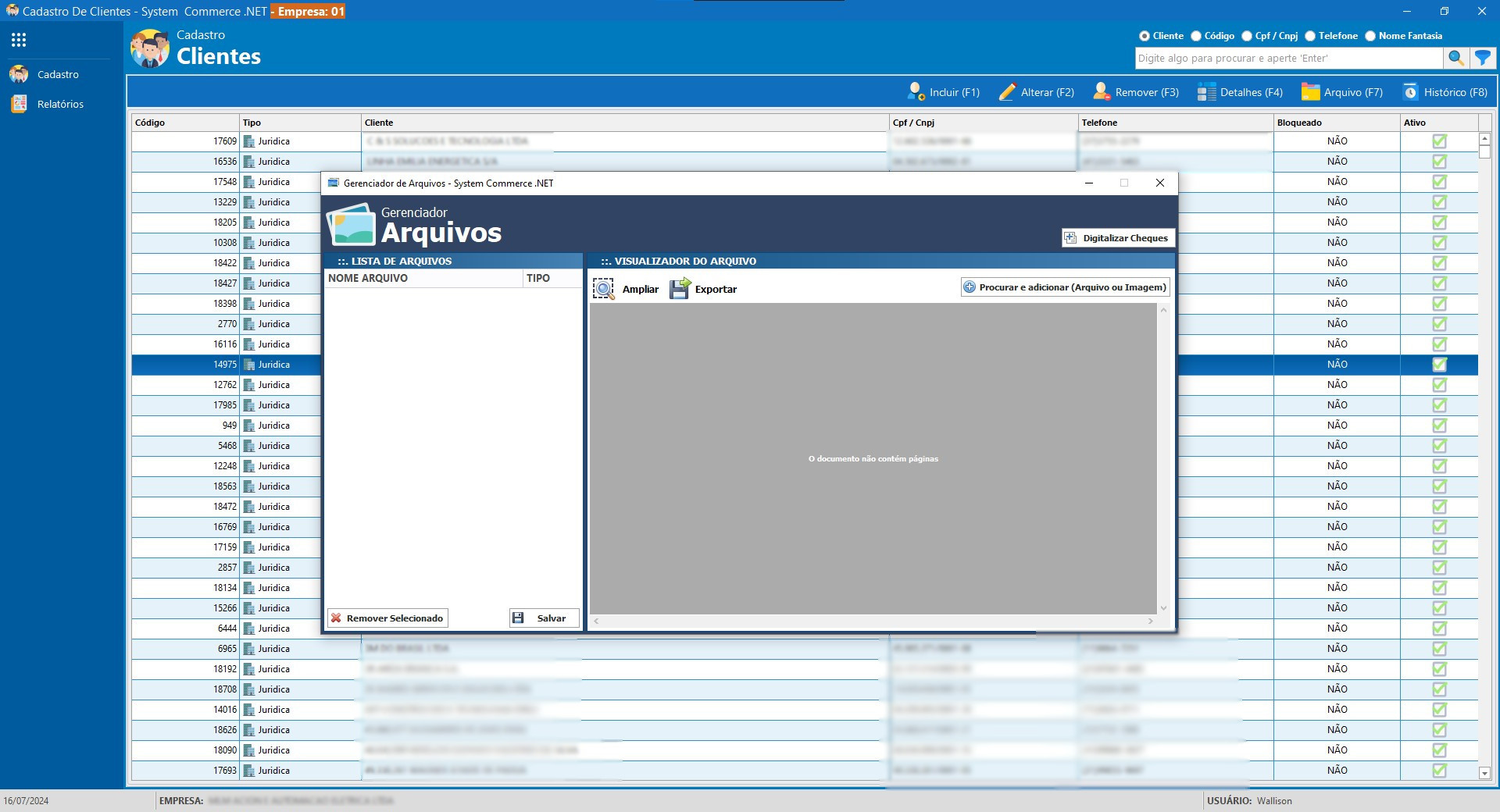Screen dimensions: 1500x812
Task: Toggle Ativo checkbox for client 17609
Action: coord(1439,141)
